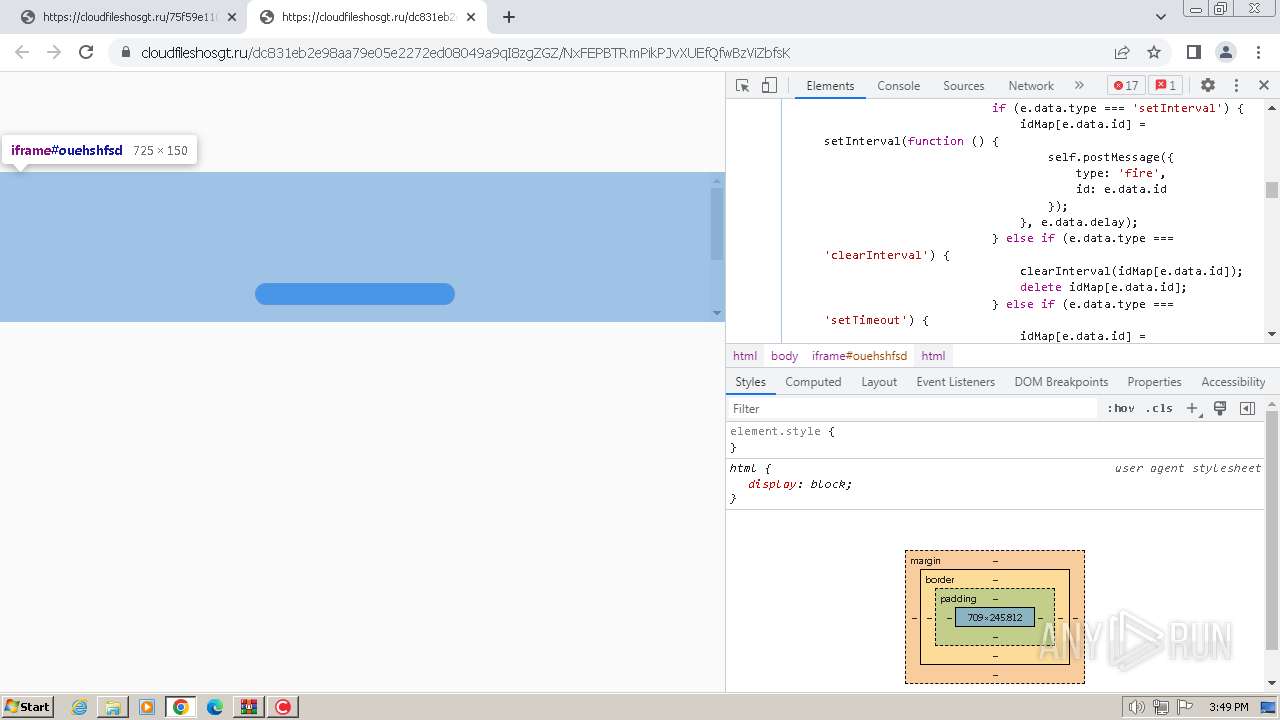Click the Elements code panel scrollbar thumb
The image size is (1280, 720).
[x=1272, y=190]
